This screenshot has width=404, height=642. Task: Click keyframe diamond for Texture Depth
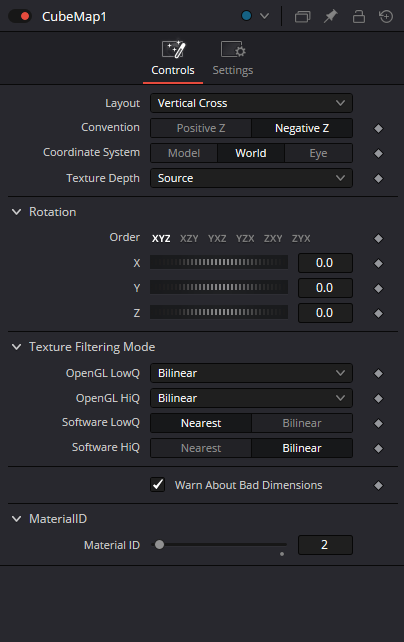(379, 179)
